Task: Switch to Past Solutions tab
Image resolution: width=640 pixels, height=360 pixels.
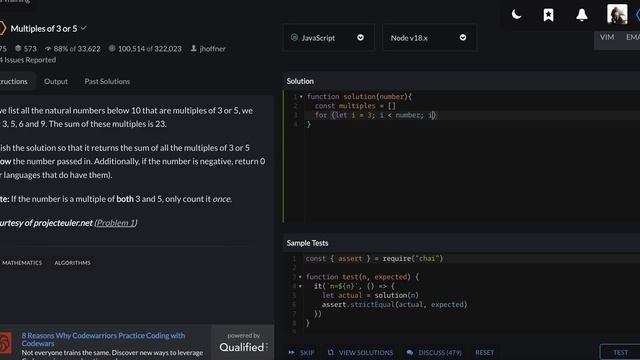Action: [x=107, y=81]
